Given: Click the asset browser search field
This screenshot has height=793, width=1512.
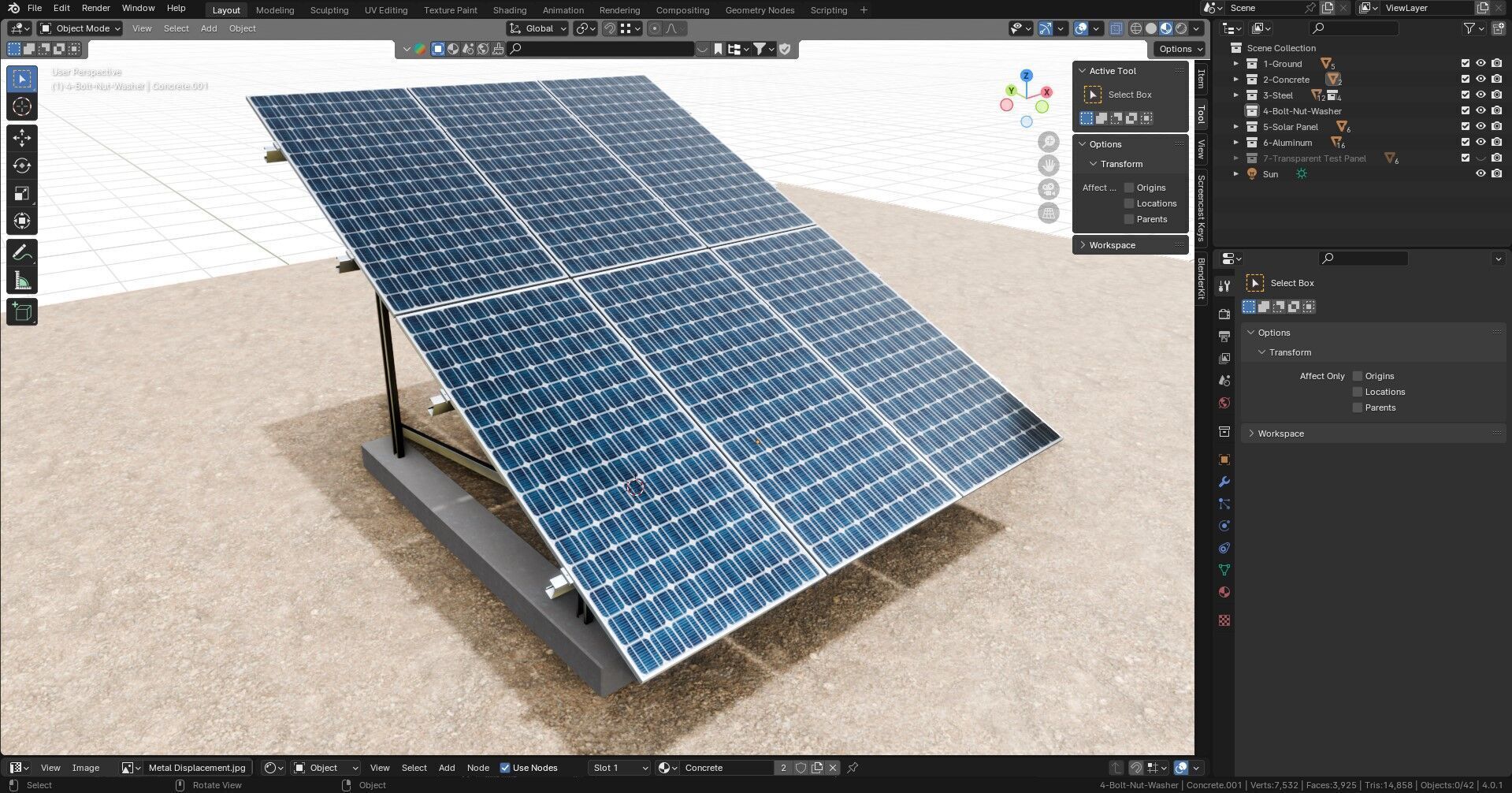Looking at the screenshot, I should click(601, 49).
